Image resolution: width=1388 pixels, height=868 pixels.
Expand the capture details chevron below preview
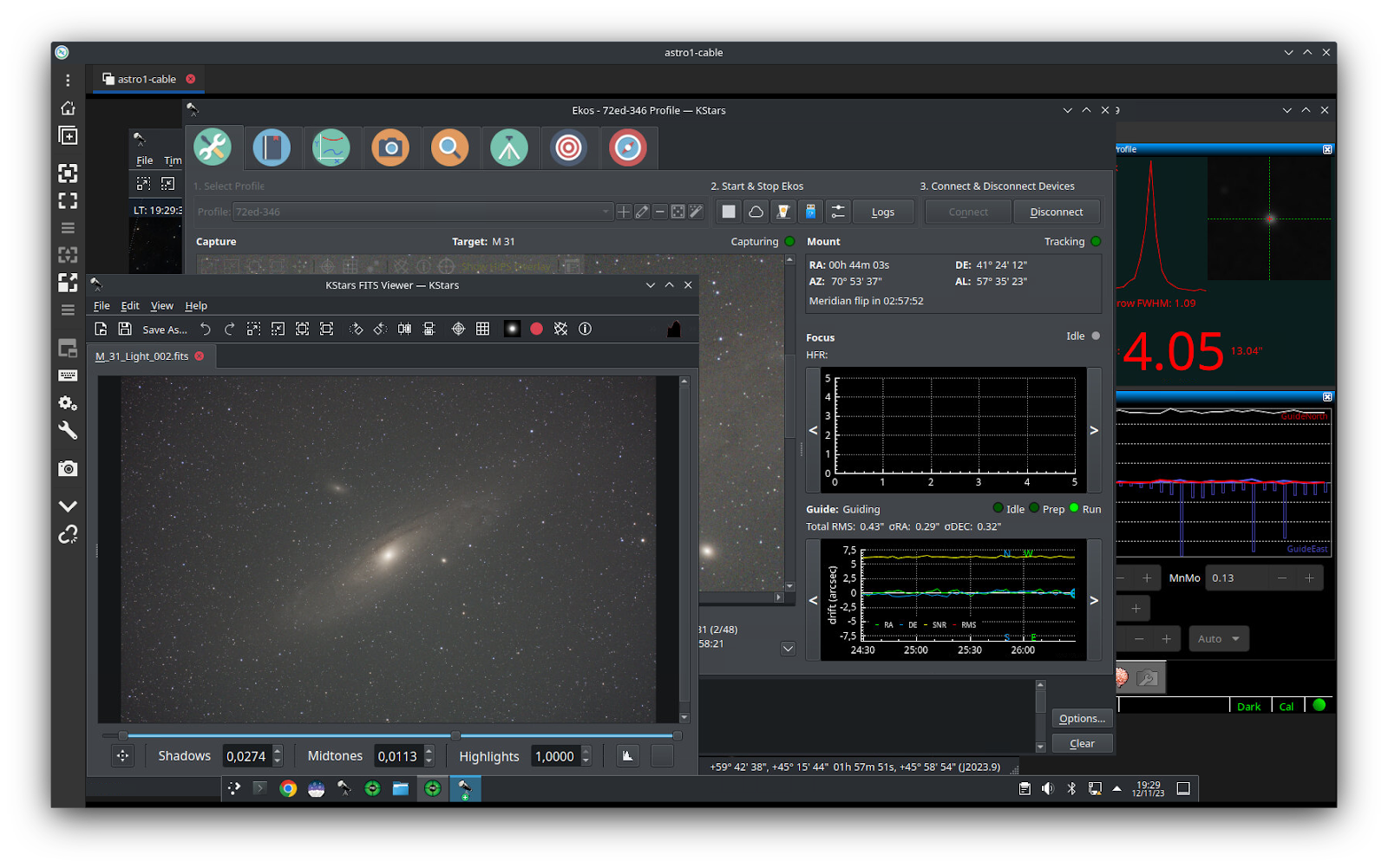click(788, 649)
